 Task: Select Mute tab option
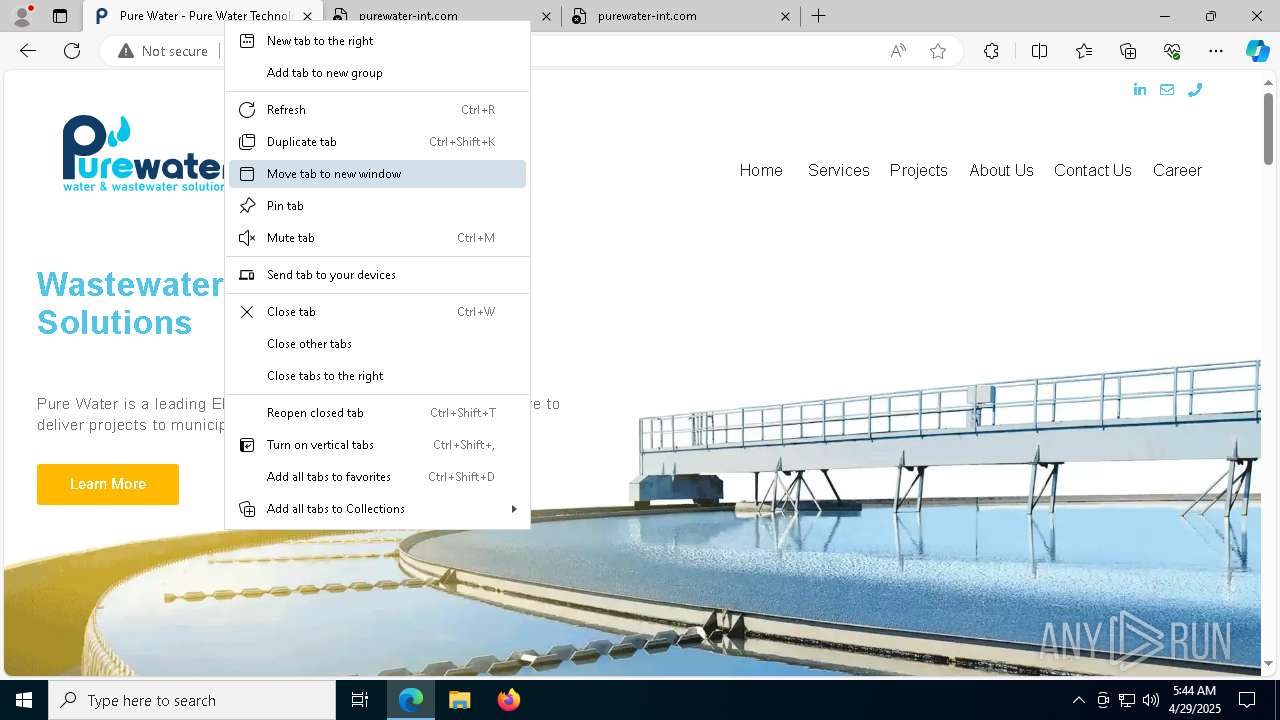pos(377,238)
